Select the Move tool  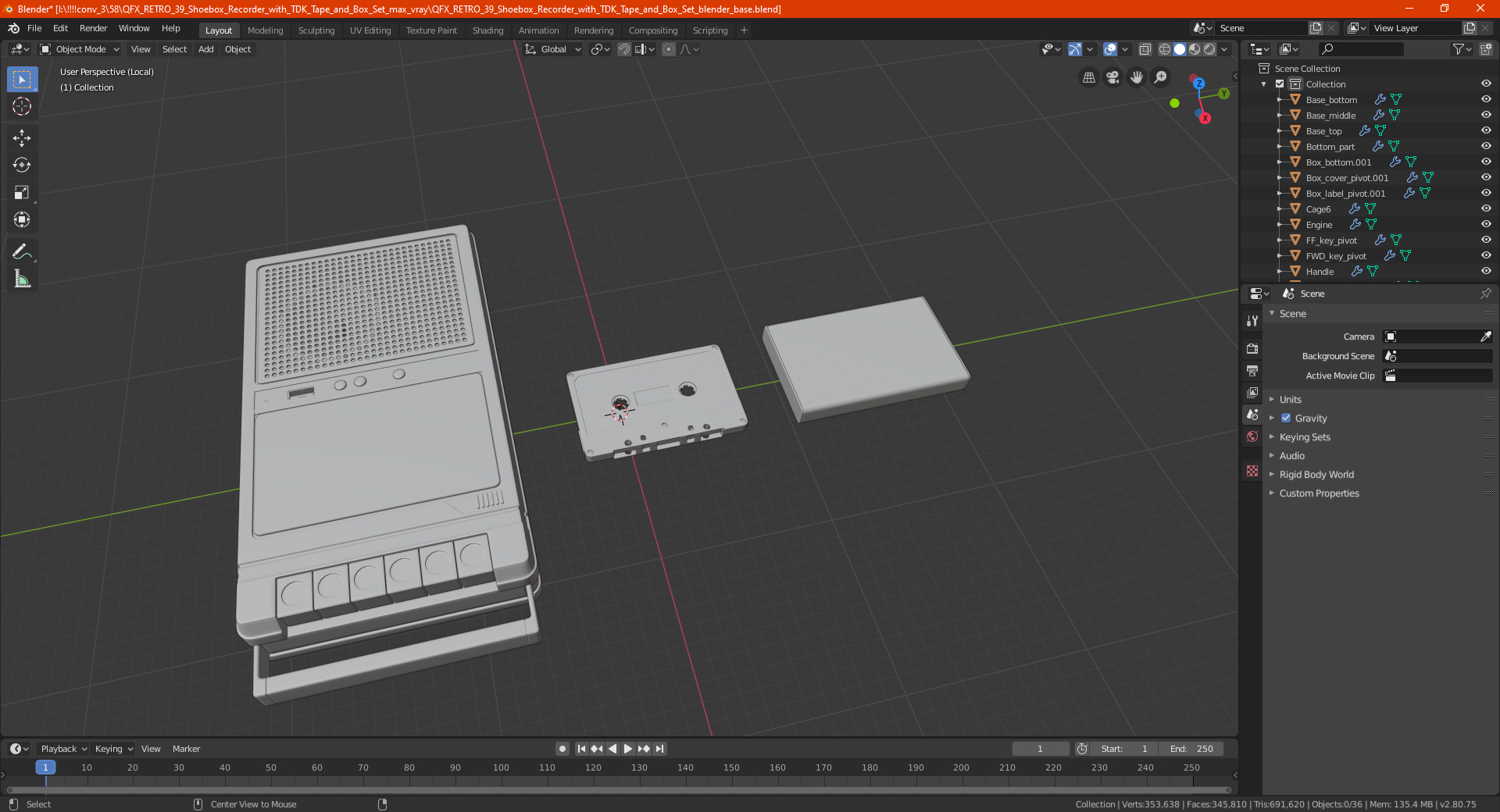[x=22, y=138]
